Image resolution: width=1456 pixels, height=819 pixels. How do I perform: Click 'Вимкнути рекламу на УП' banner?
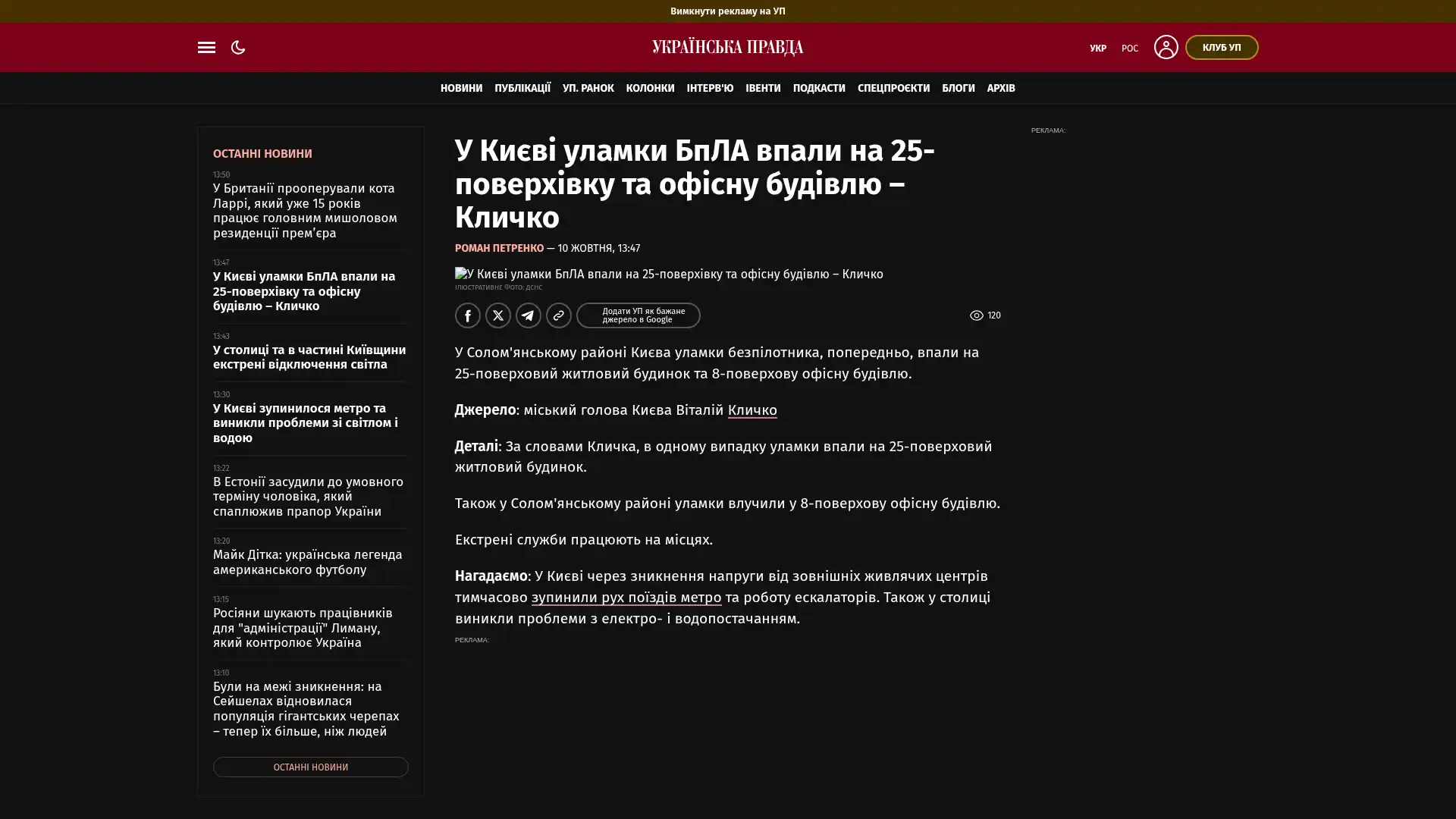[727, 11]
